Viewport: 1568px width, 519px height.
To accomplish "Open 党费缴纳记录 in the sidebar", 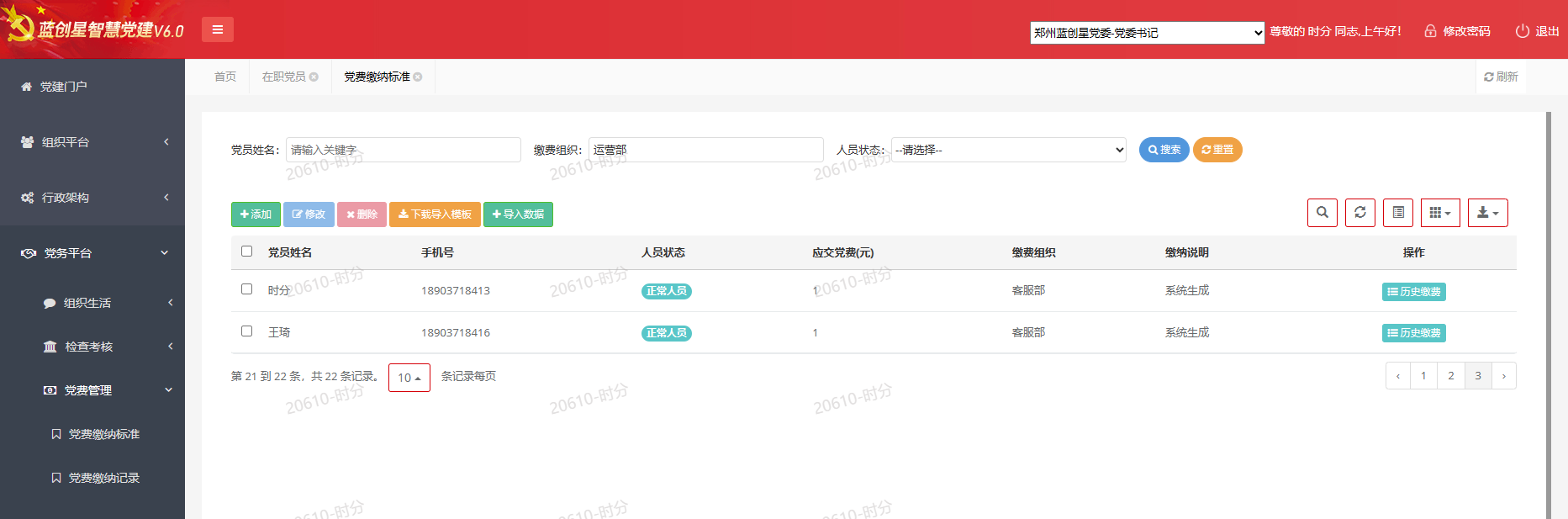I will coord(103,478).
